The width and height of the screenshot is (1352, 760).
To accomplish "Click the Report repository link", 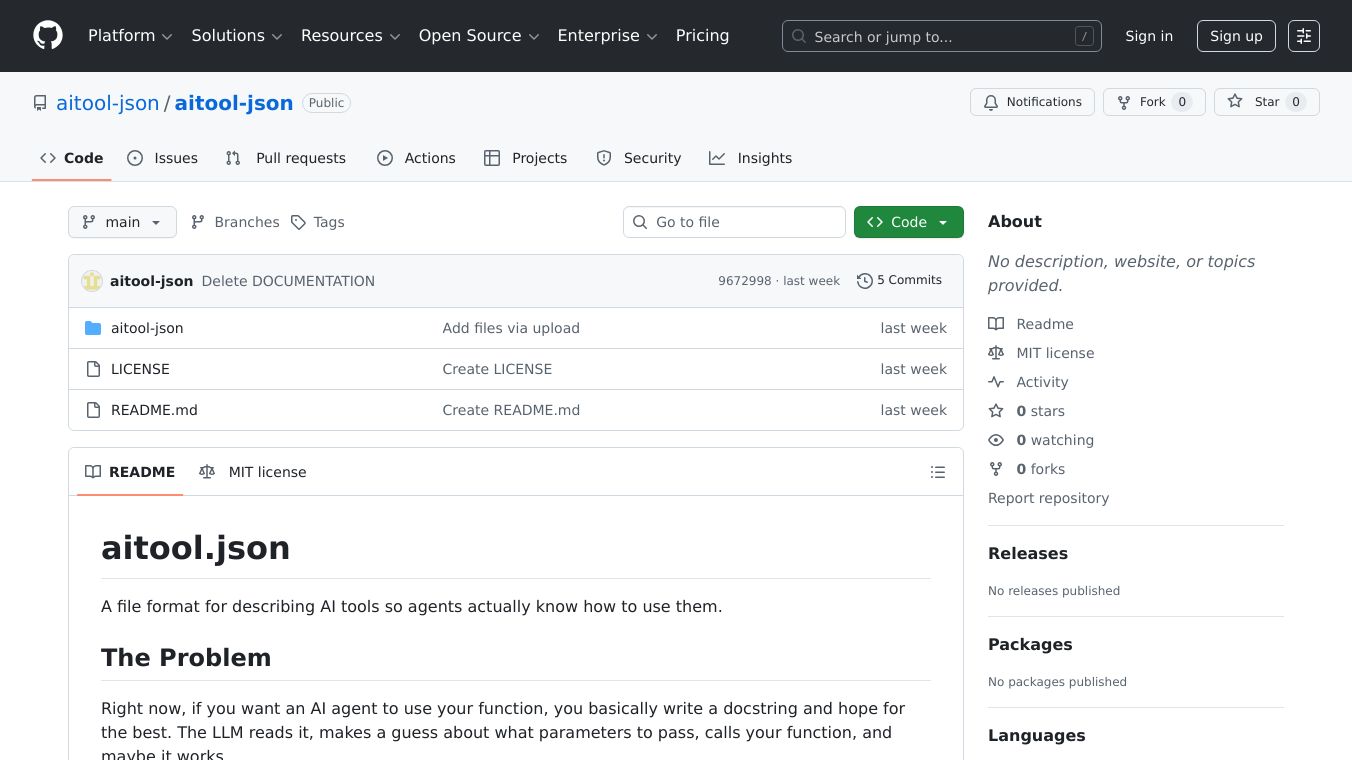I will tap(1048, 498).
